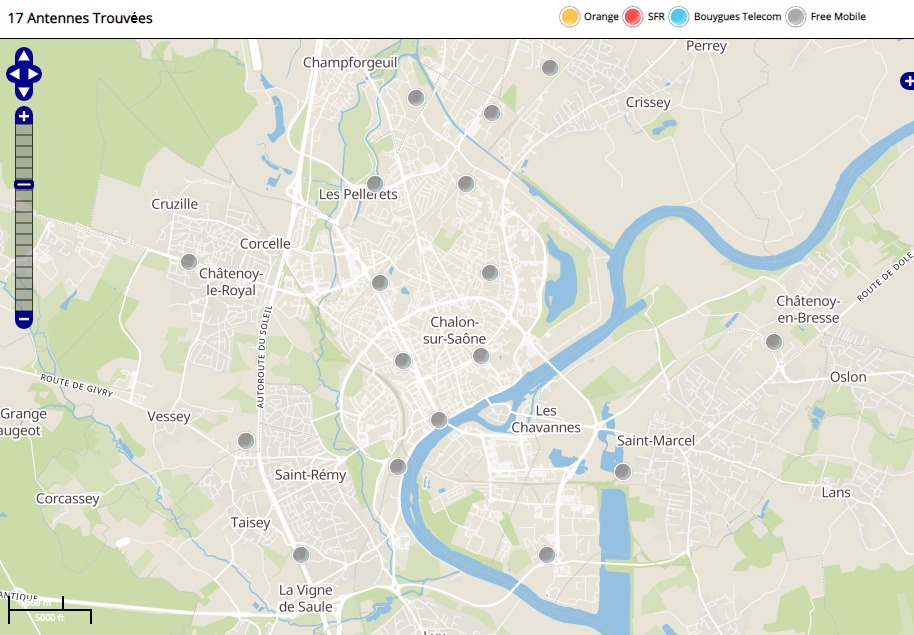Toggle the Bouygues Telecom operator filter

click(x=680, y=17)
